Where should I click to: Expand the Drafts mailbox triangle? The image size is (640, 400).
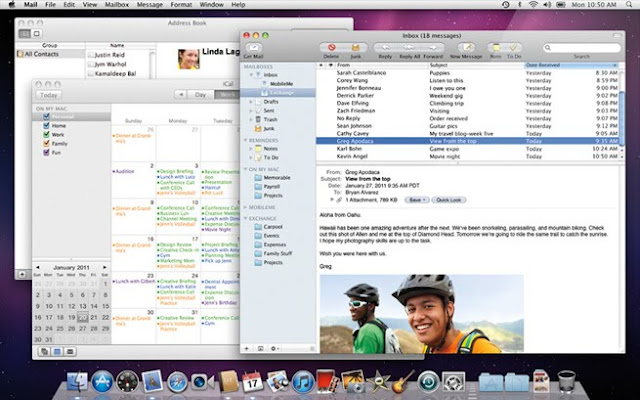coord(251,102)
